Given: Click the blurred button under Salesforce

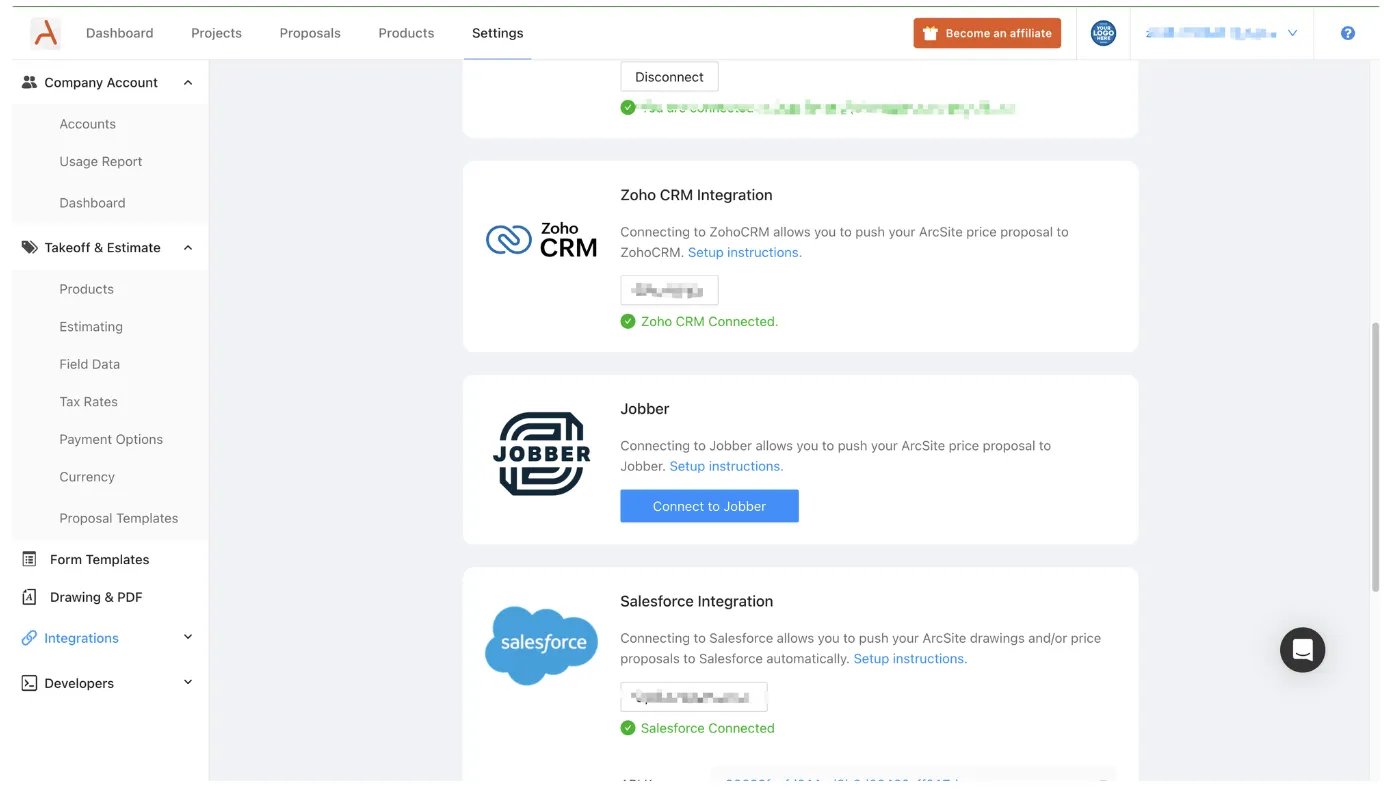Looking at the screenshot, I should pyautogui.click(x=694, y=697).
